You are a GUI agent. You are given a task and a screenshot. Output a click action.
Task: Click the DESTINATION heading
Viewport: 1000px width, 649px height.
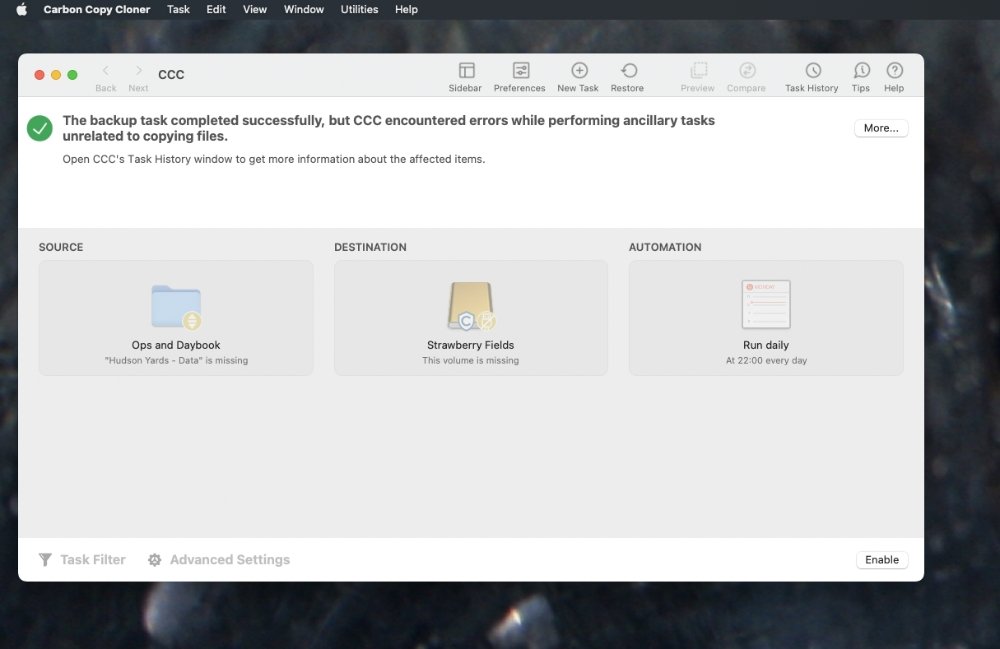[x=370, y=247]
